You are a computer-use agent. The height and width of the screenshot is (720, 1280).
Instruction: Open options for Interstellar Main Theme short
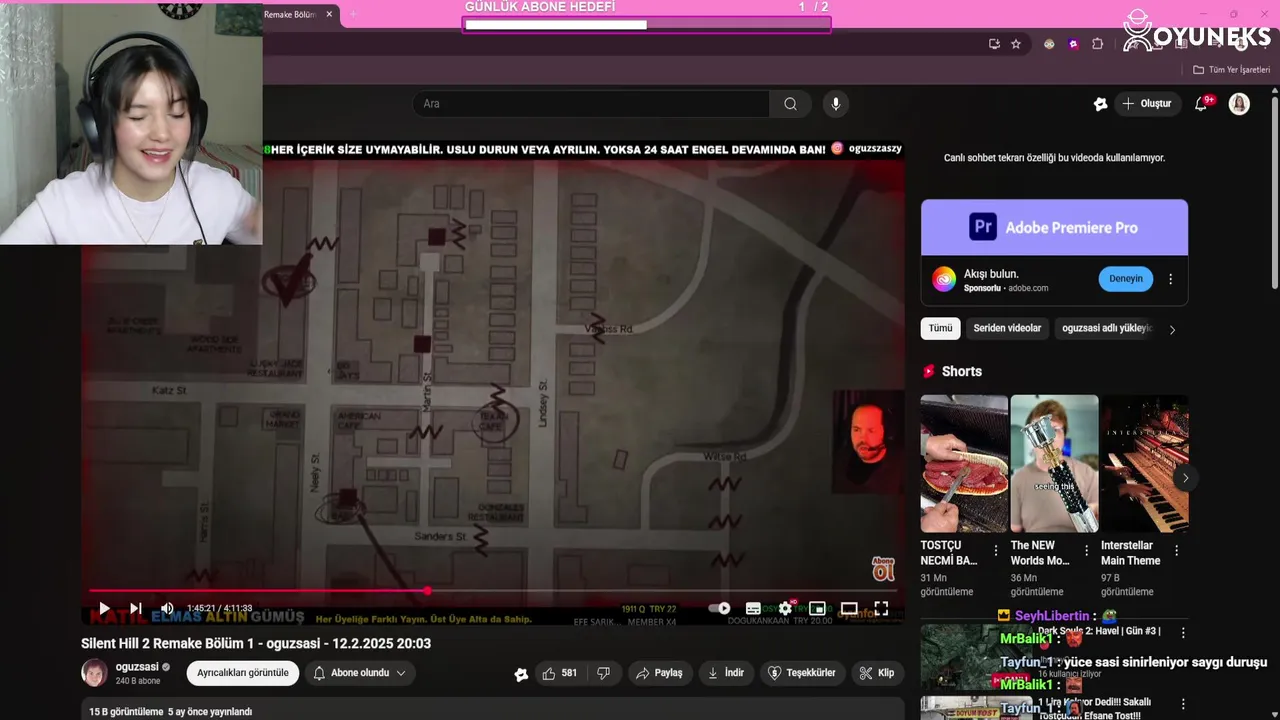click(1177, 551)
